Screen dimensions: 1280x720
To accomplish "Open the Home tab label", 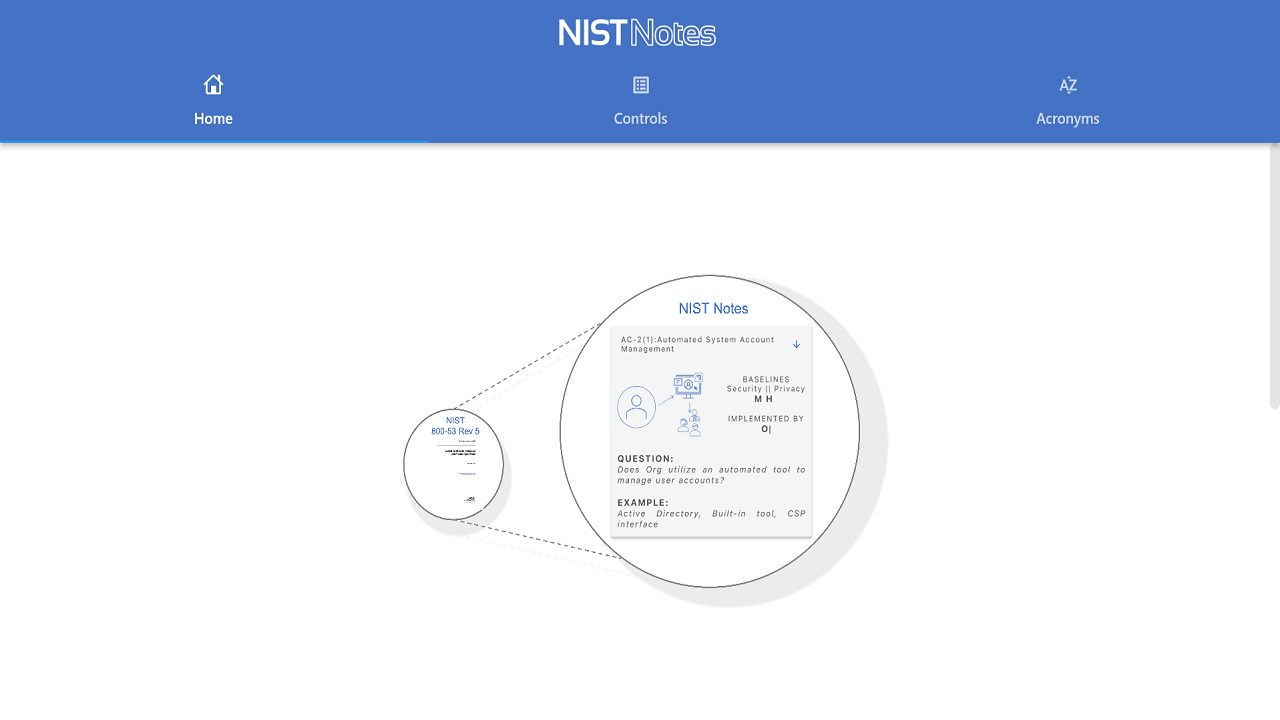I will click(x=213, y=118).
